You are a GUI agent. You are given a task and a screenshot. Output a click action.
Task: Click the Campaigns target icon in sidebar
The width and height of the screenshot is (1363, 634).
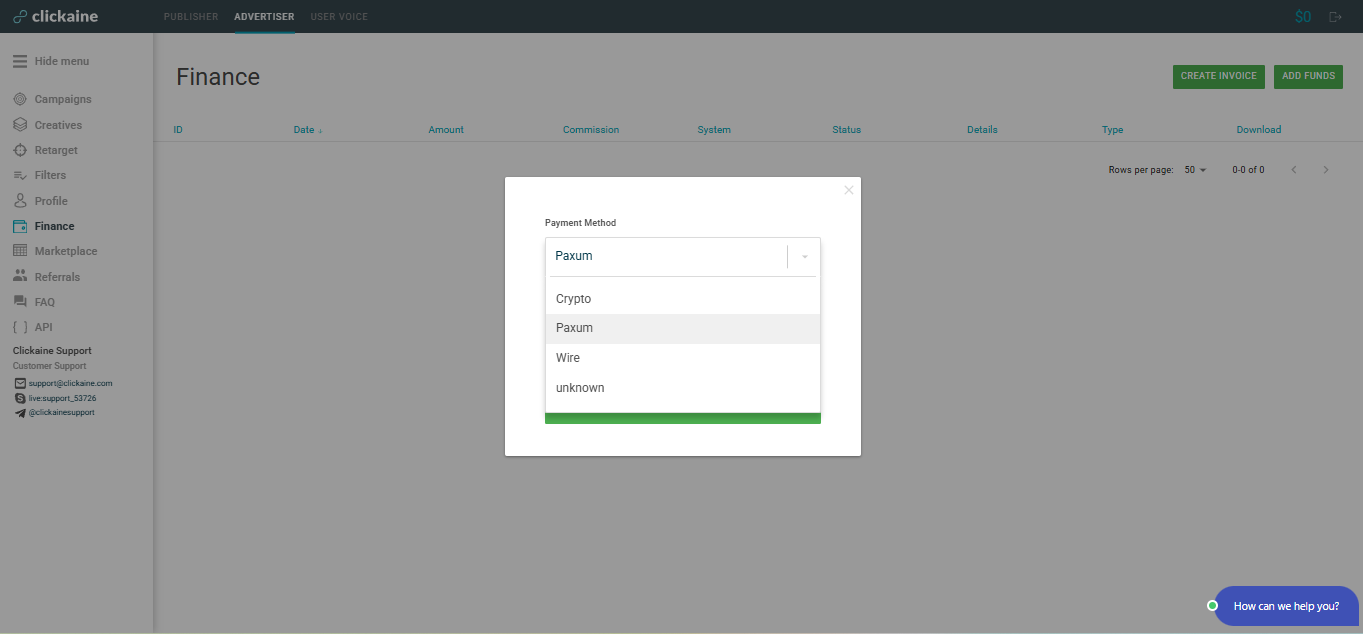[x=20, y=99]
